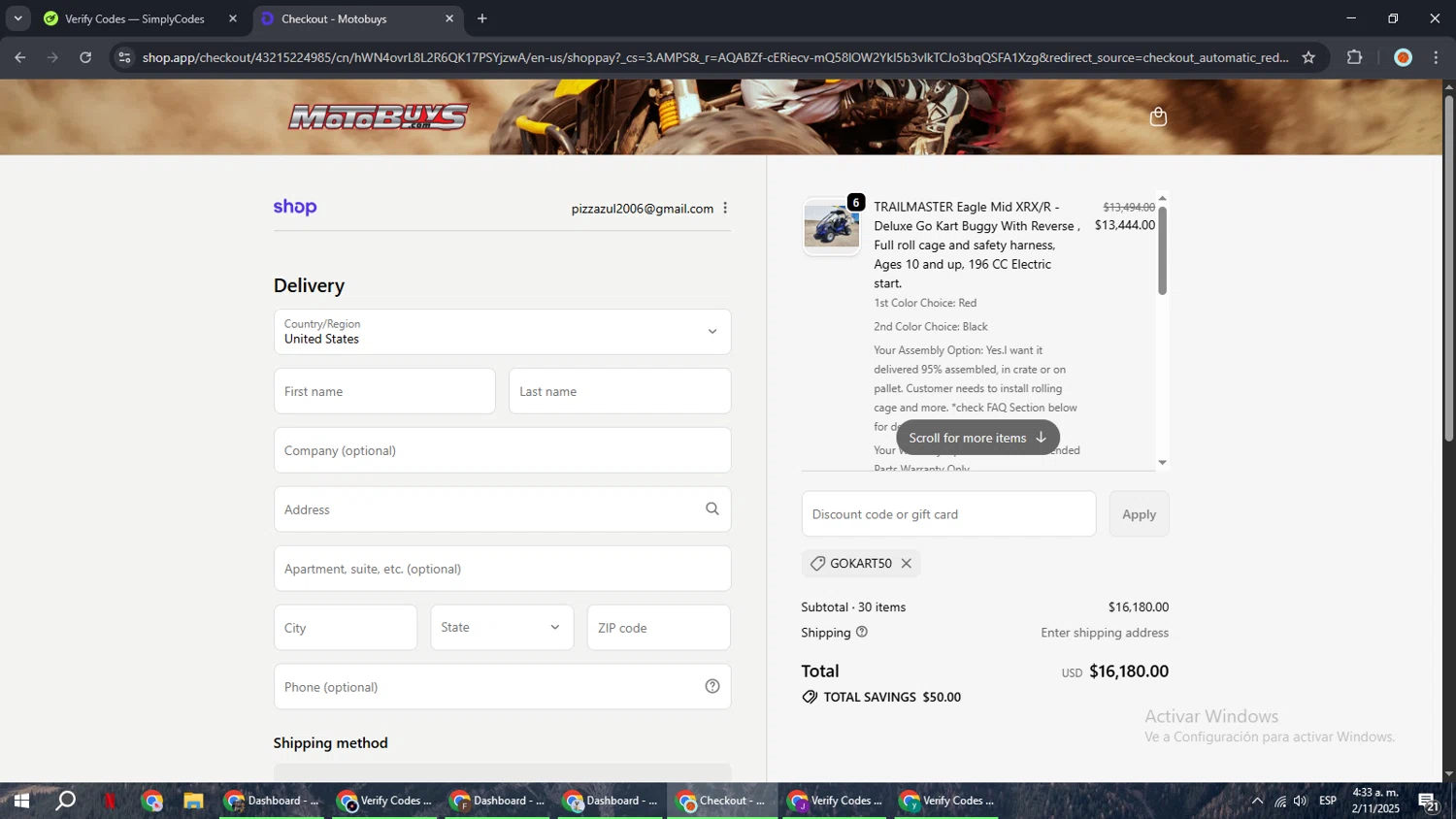Go back to previous page

(x=19, y=57)
